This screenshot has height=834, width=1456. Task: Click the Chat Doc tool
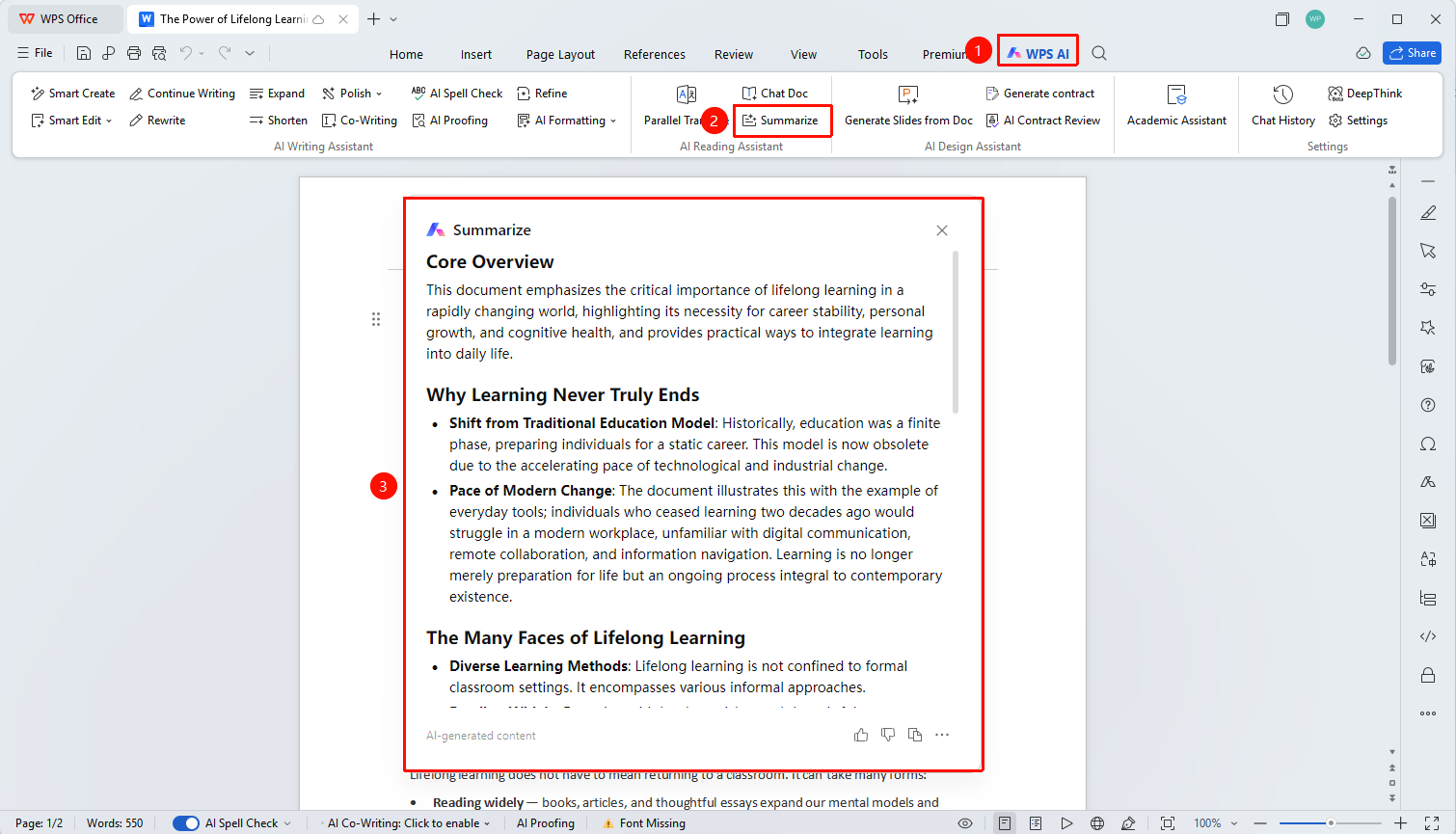775,94
